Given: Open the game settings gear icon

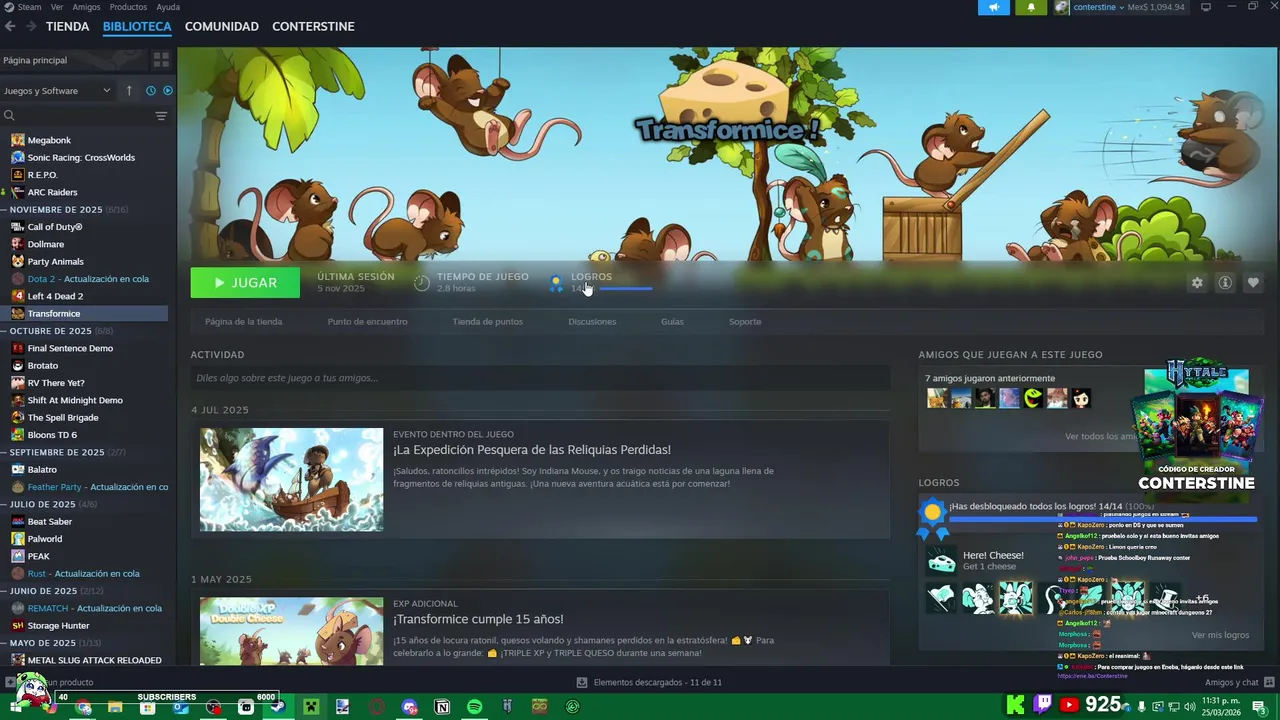Looking at the screenshot, I should pos(1197,283).
